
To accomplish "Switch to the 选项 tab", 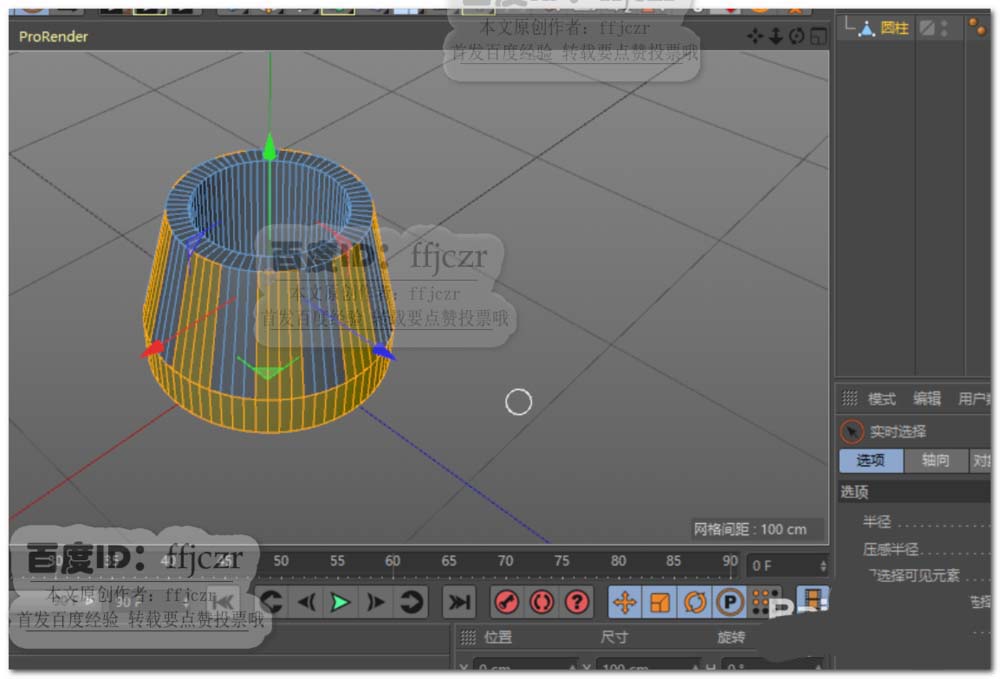I will click(x=870, y=460).
